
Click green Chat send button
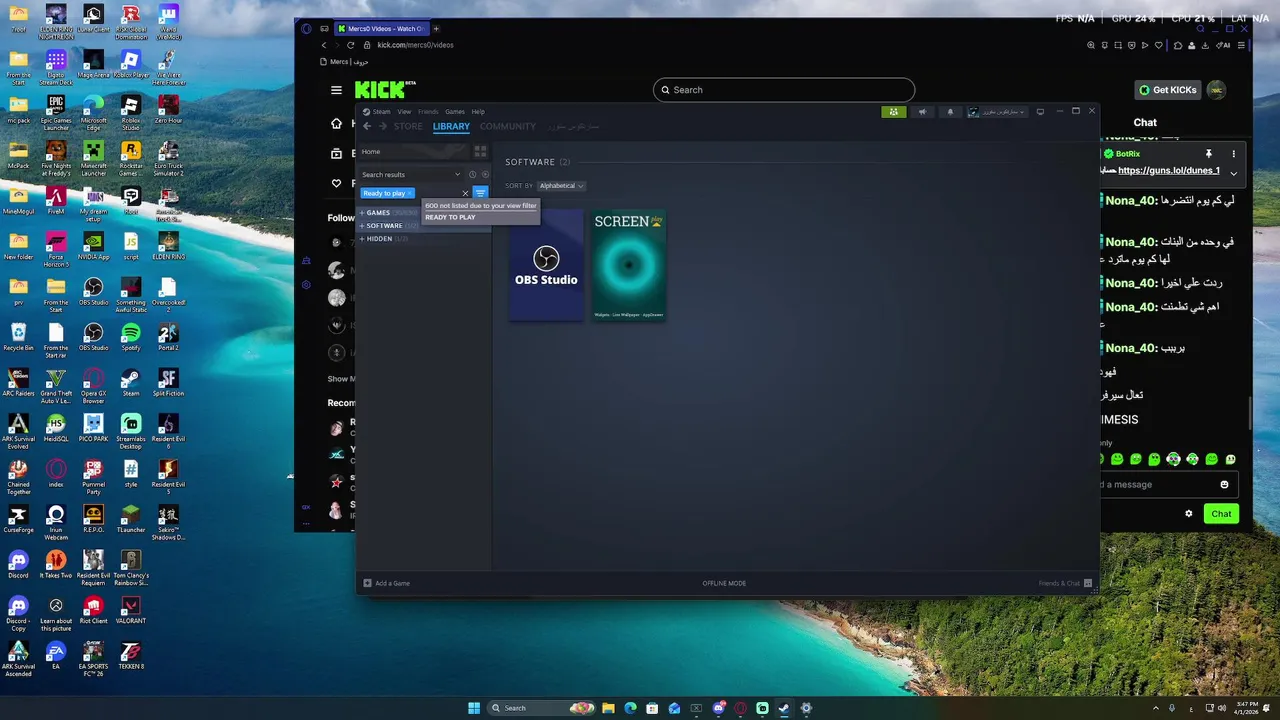click(1221, 513)
